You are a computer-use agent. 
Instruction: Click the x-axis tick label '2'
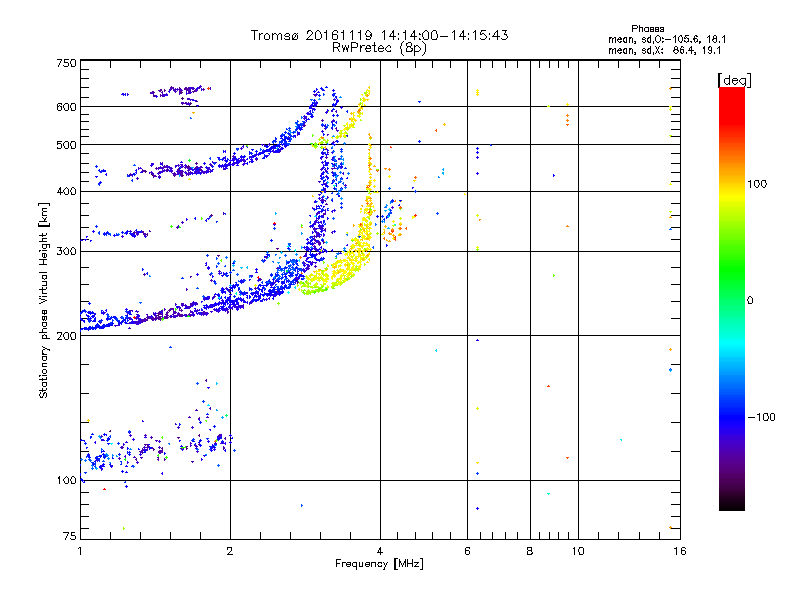(230, 551)
